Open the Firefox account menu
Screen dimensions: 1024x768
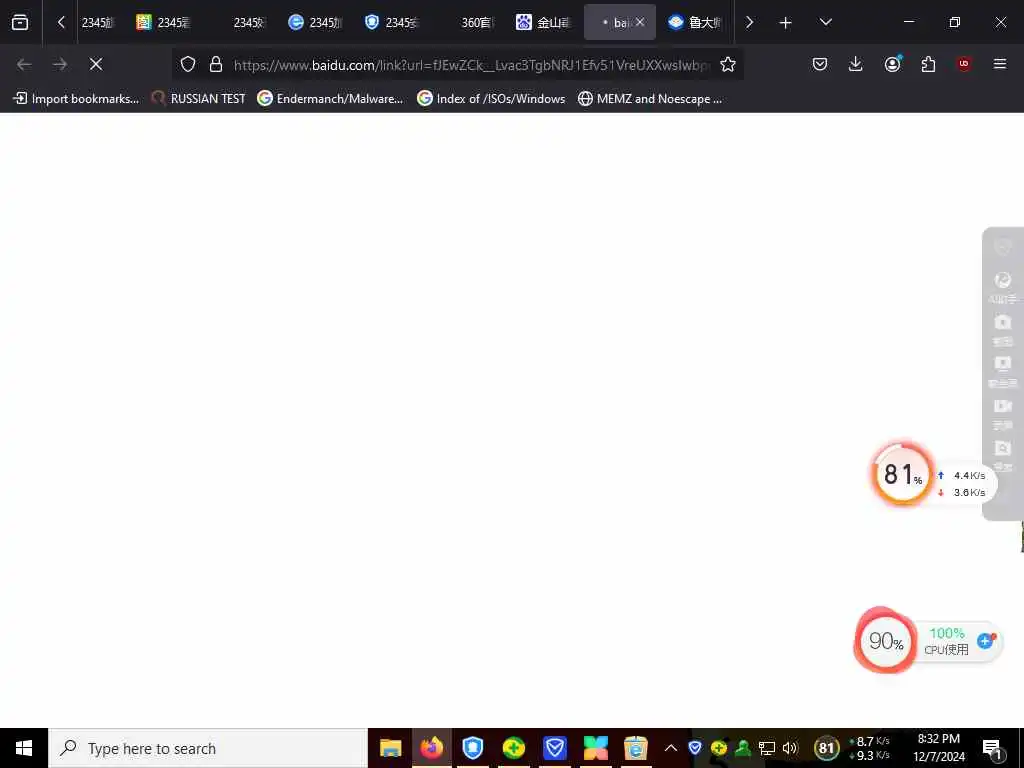pos(893,64)
